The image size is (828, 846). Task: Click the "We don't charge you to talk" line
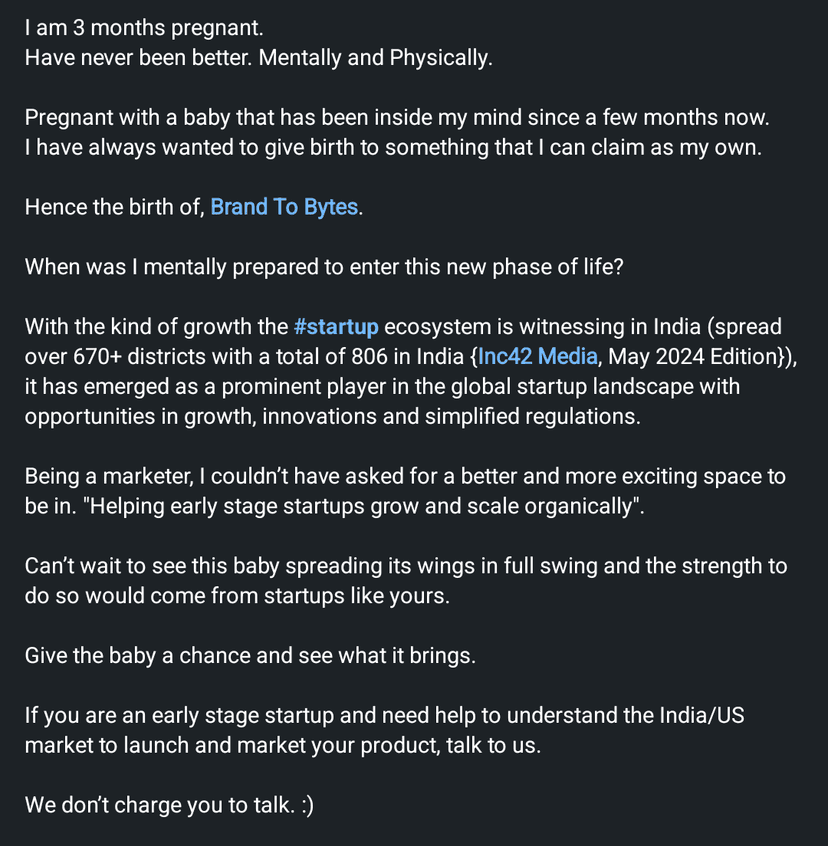coord(168,806)
